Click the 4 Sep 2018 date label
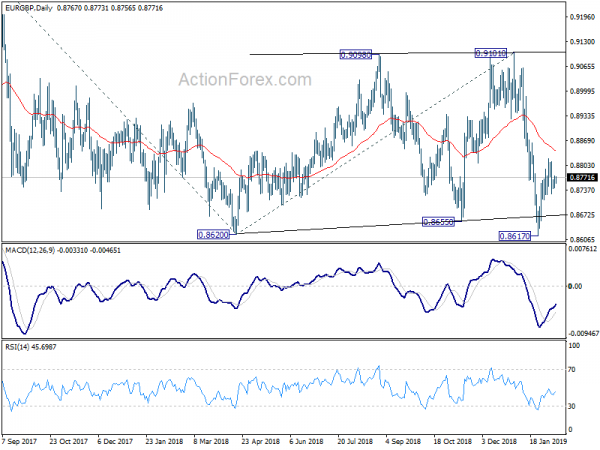The width and height of the screenshot is (600, 450). coord(403,441)
